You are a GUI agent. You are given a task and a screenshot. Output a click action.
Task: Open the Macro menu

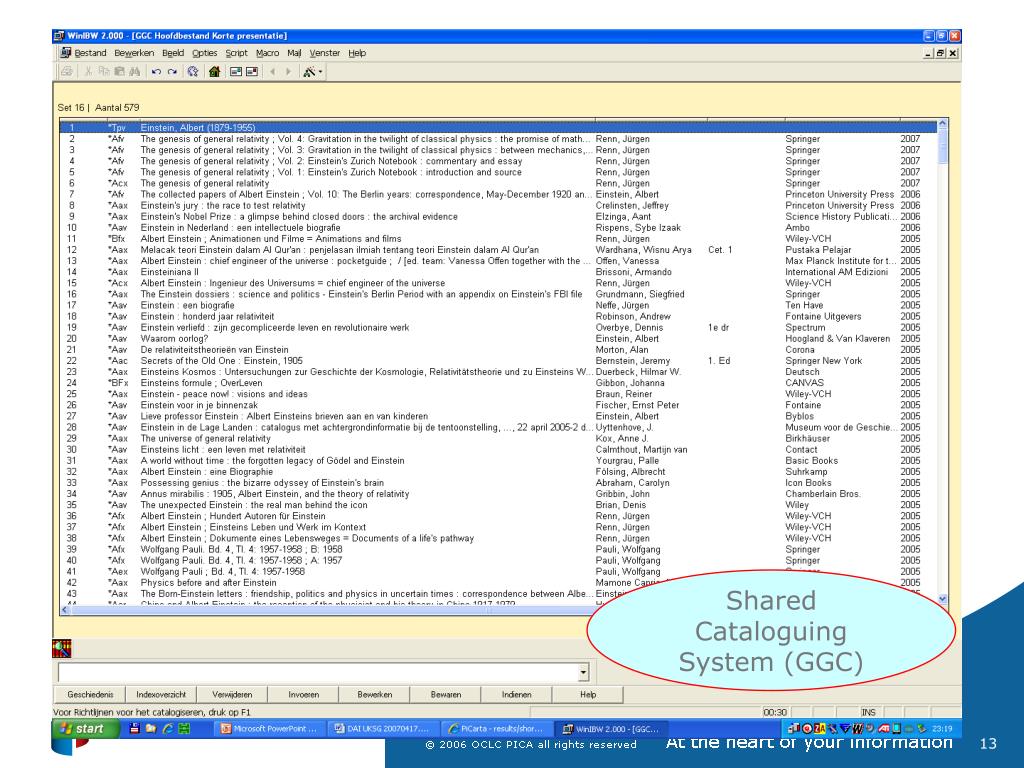(267, 53)
